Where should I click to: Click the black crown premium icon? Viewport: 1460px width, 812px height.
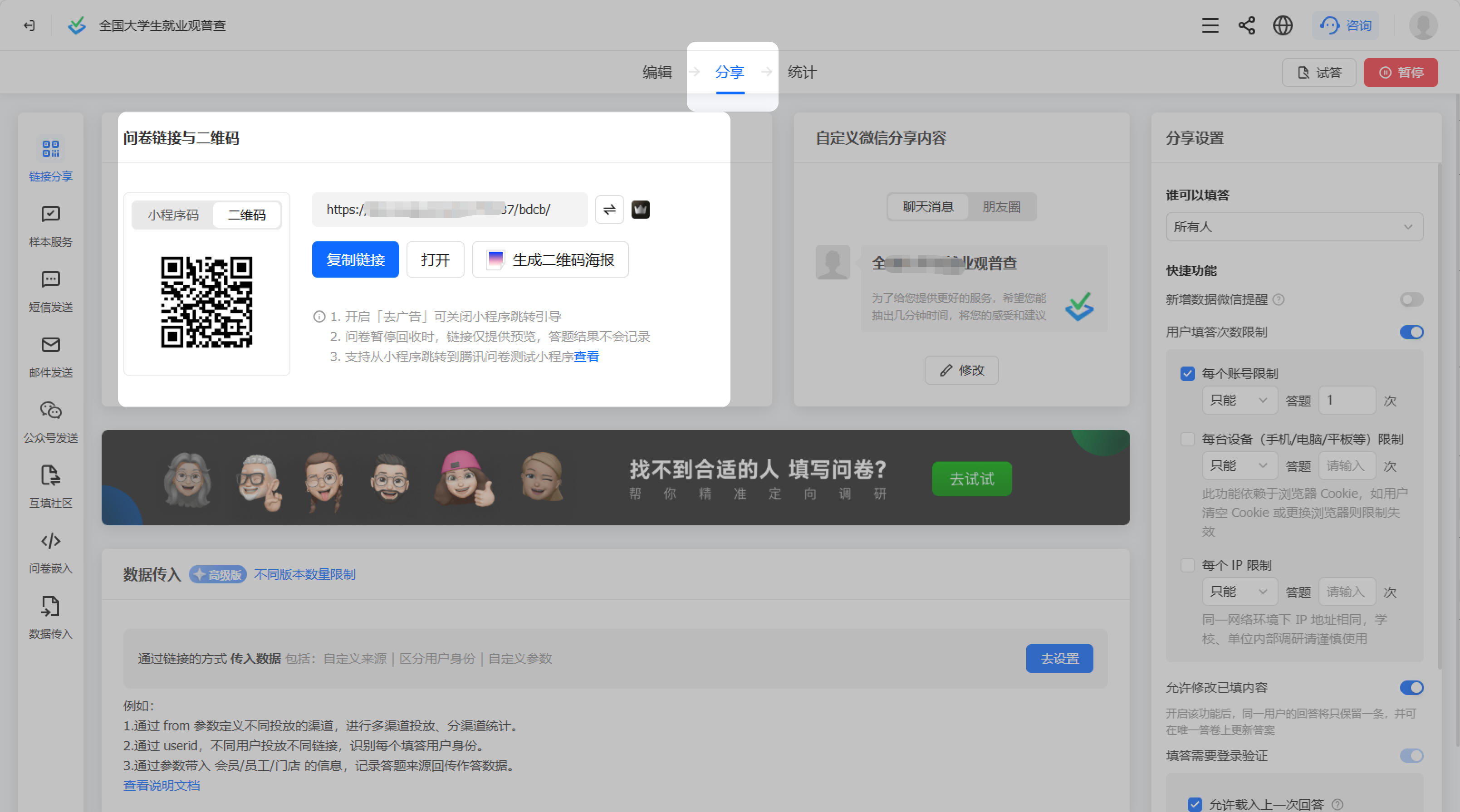641,210
